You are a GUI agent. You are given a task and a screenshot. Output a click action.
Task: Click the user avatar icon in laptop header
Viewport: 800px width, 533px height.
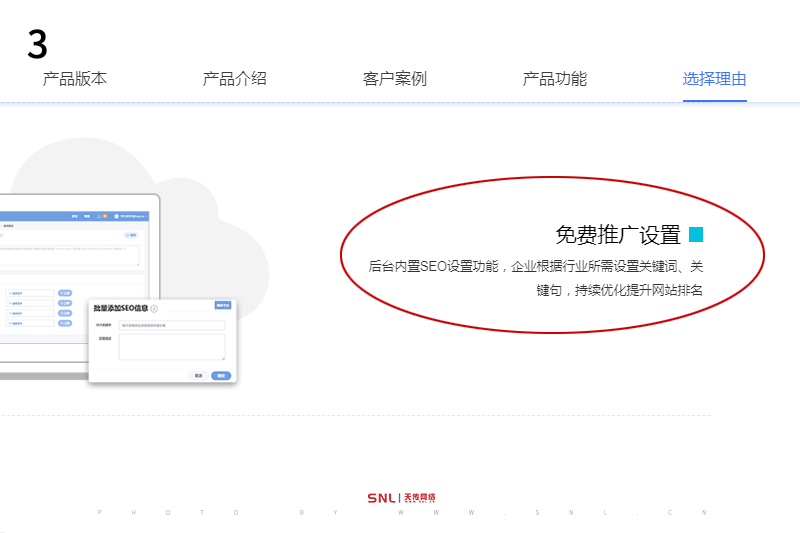tap(116, 216)
